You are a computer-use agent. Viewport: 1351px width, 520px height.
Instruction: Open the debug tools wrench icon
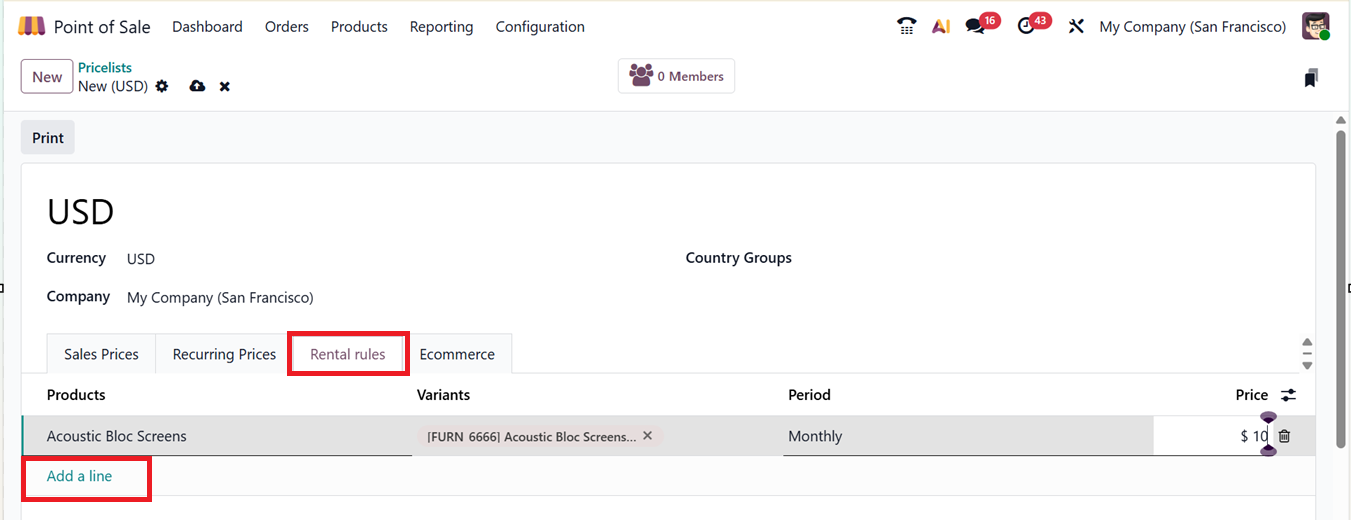click(x=1076, y=27)
